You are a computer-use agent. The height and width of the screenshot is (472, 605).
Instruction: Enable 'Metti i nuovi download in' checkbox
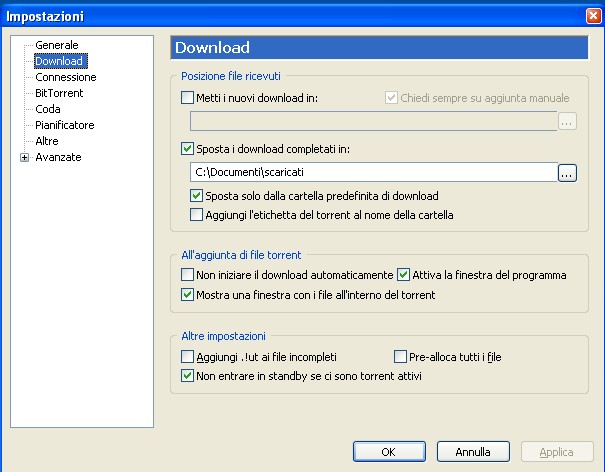pos(187,98)
